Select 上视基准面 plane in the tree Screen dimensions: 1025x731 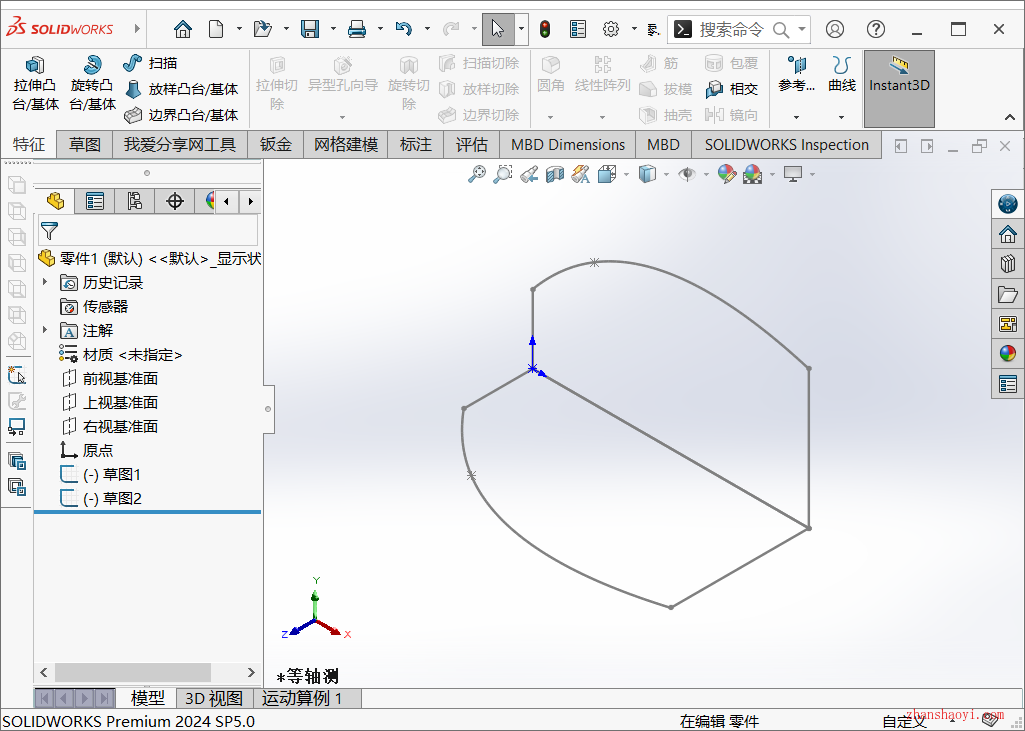pyautogui.click(x=110, y=402)
